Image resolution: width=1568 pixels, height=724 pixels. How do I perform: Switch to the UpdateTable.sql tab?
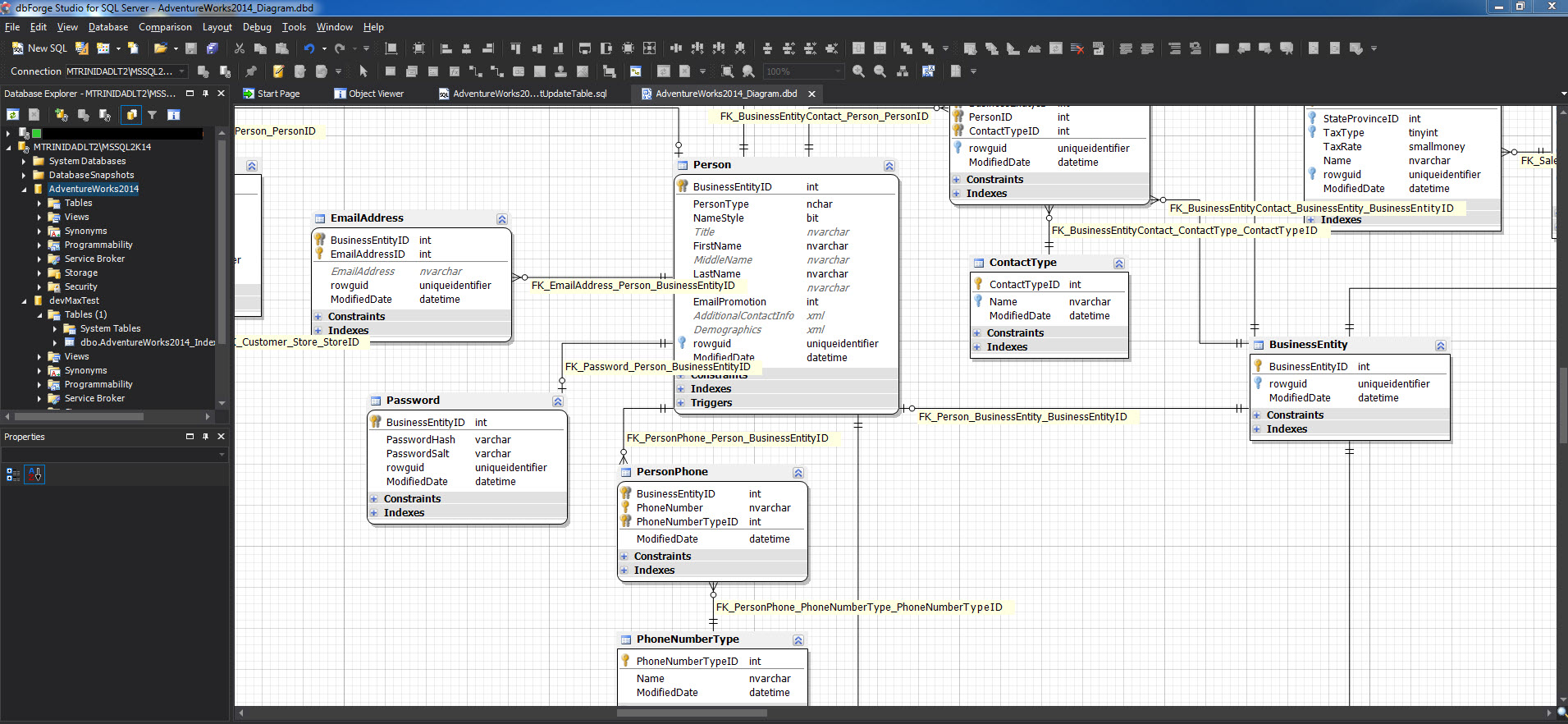(523, 94)
